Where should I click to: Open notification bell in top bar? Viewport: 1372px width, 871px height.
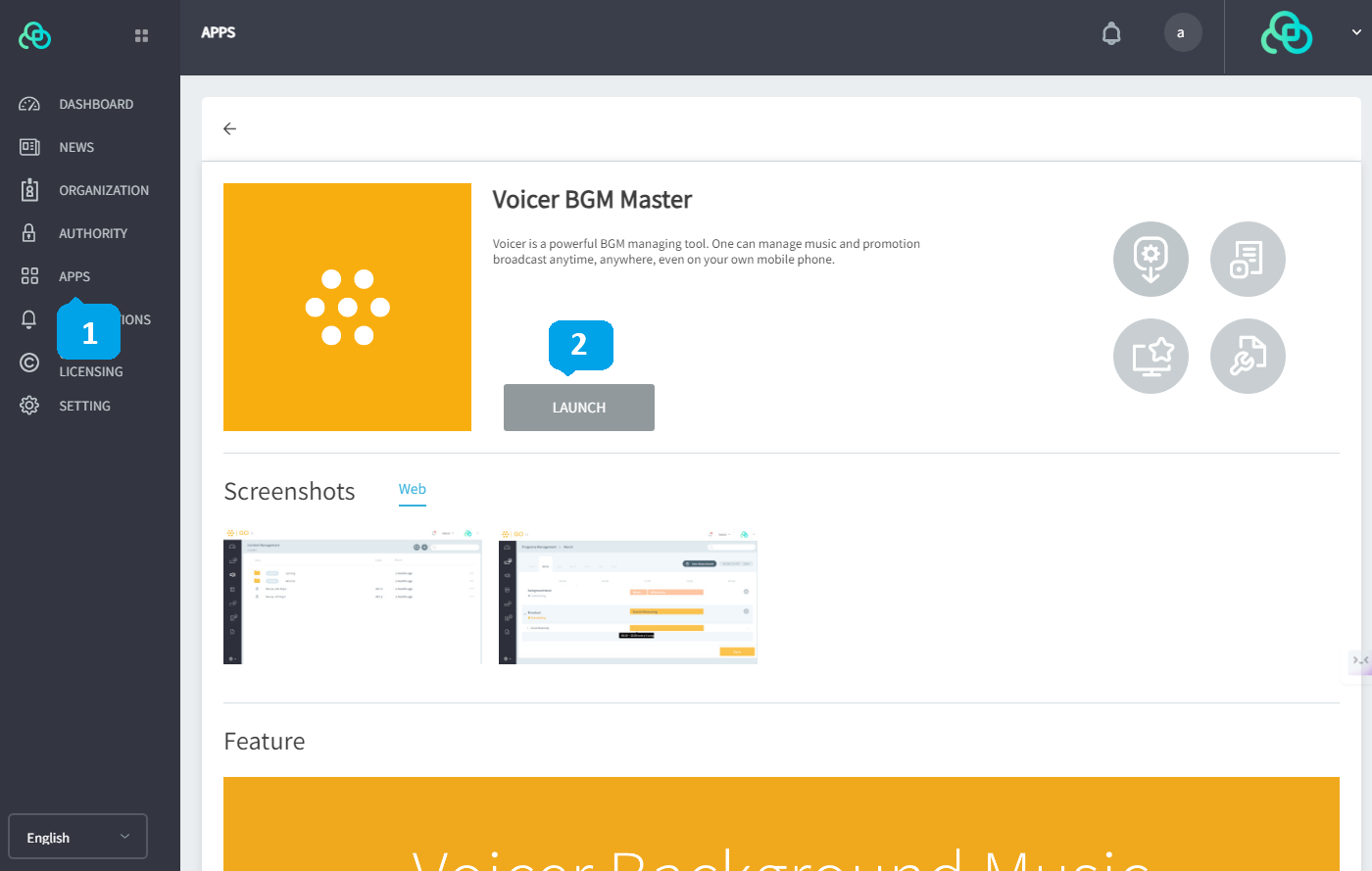1111,33
